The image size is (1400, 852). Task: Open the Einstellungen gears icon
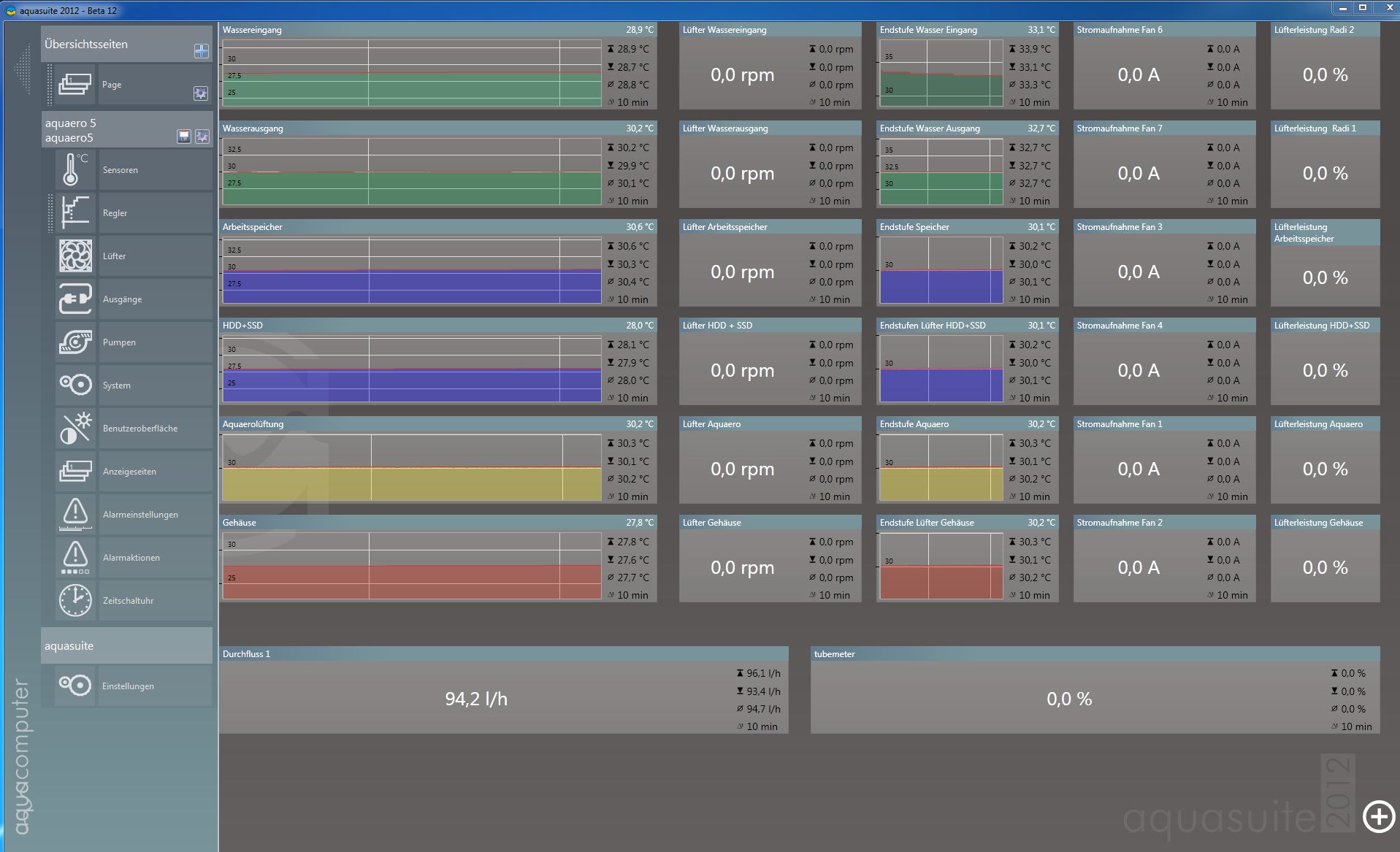point(75,686)
